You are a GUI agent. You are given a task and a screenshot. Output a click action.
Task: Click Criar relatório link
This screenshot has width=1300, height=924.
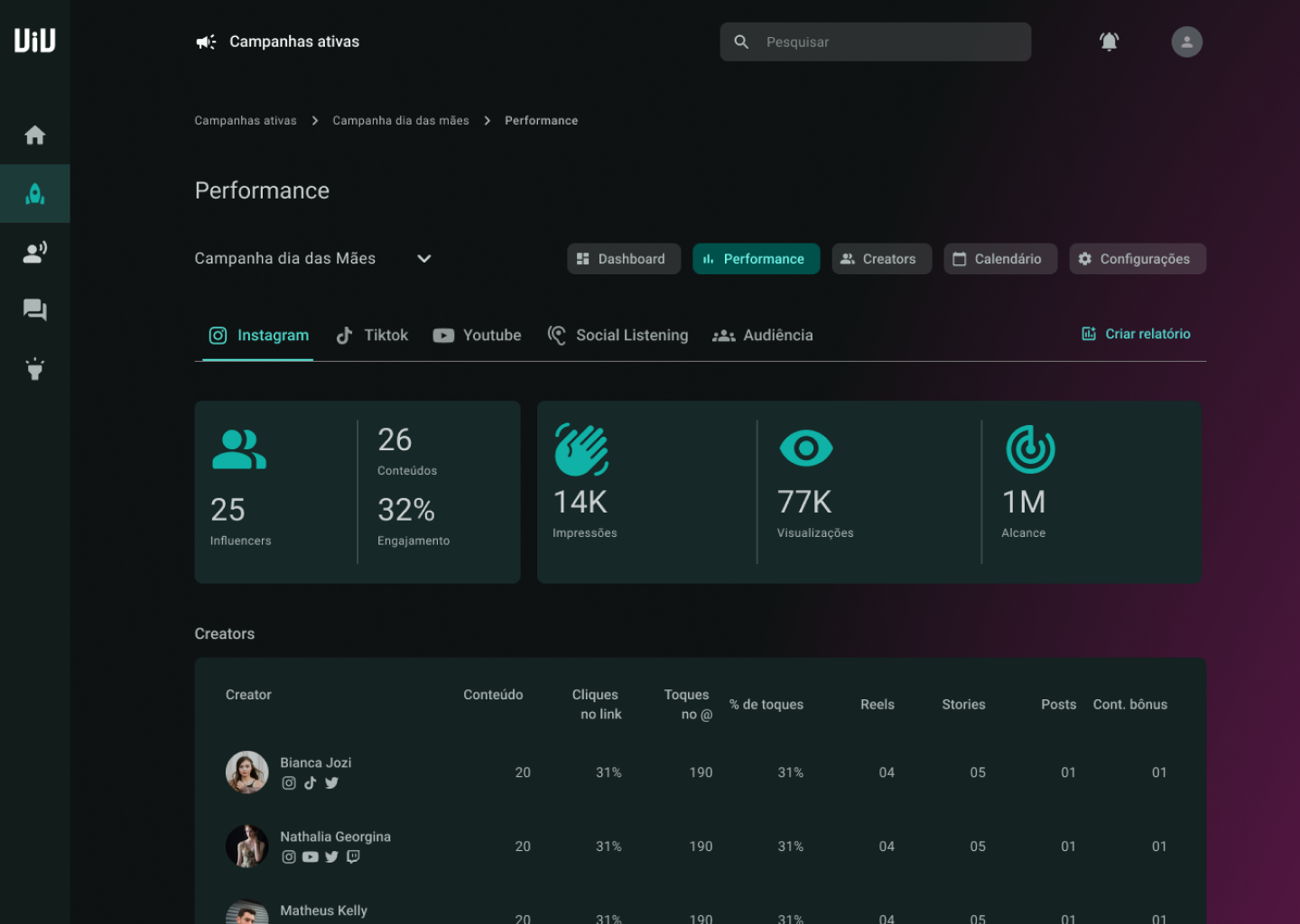point(1147,334)
